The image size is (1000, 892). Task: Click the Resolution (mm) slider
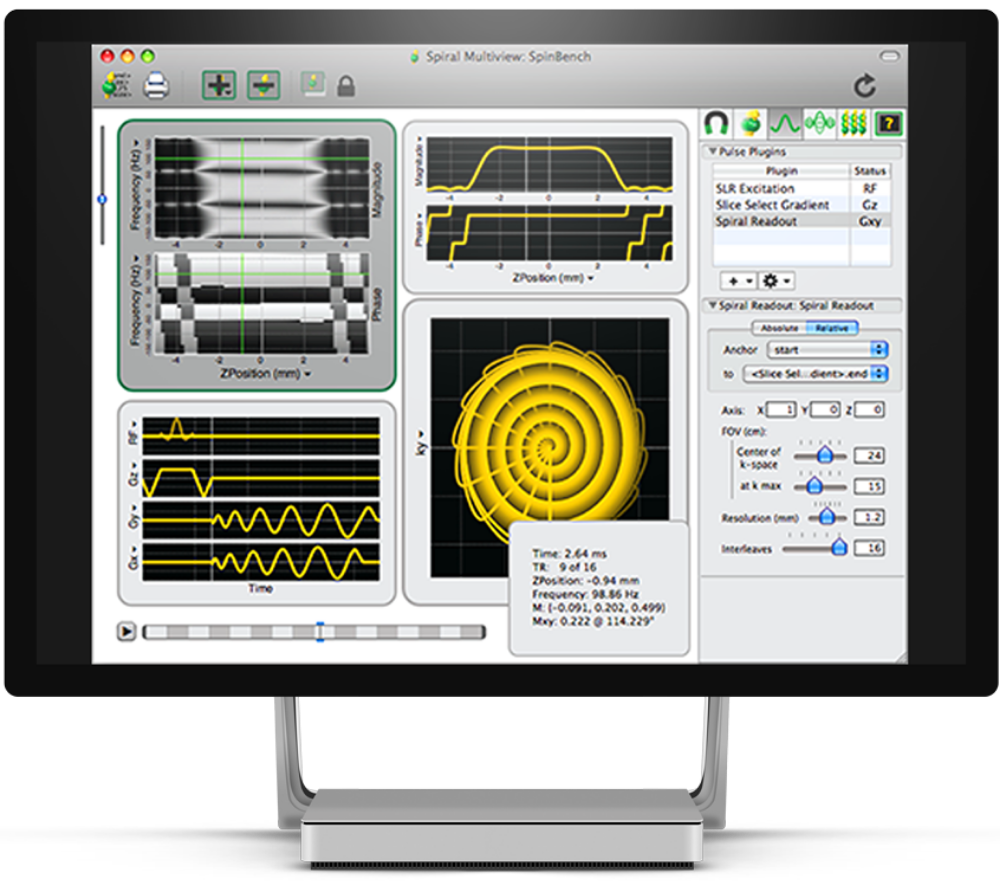coord(827,516)
